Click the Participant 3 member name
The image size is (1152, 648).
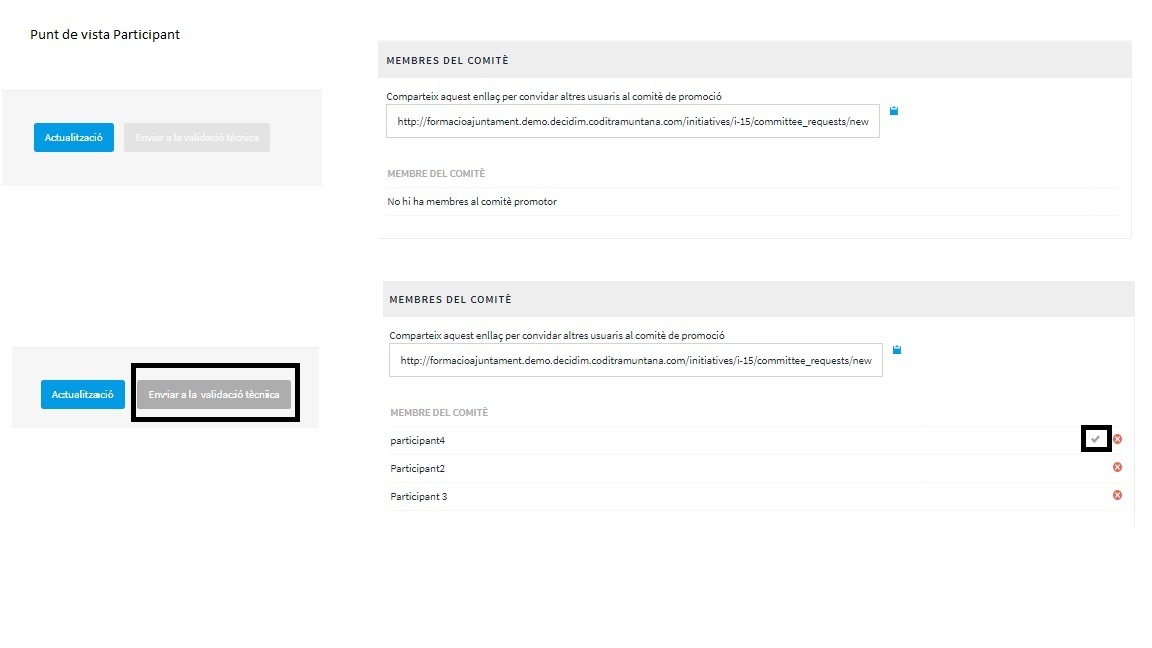coord(418,496)
